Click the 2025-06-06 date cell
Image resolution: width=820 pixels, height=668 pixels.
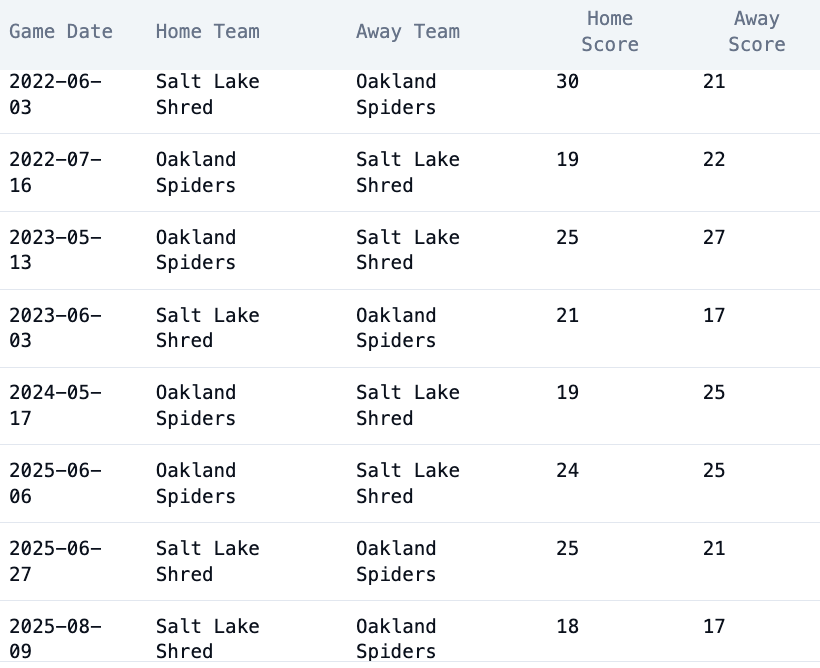(55, 483)
